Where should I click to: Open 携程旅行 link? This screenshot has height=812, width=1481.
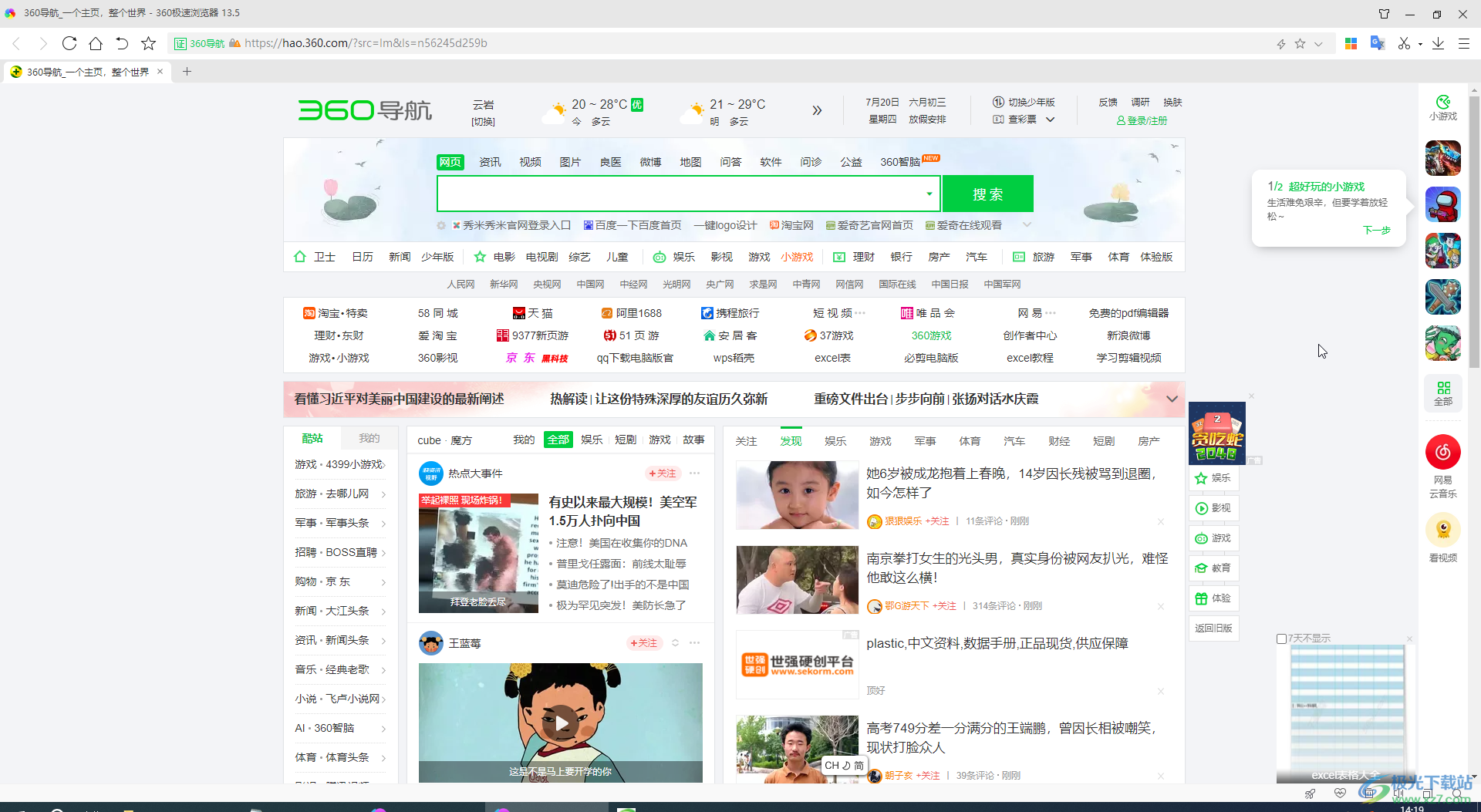coord(730,313)
